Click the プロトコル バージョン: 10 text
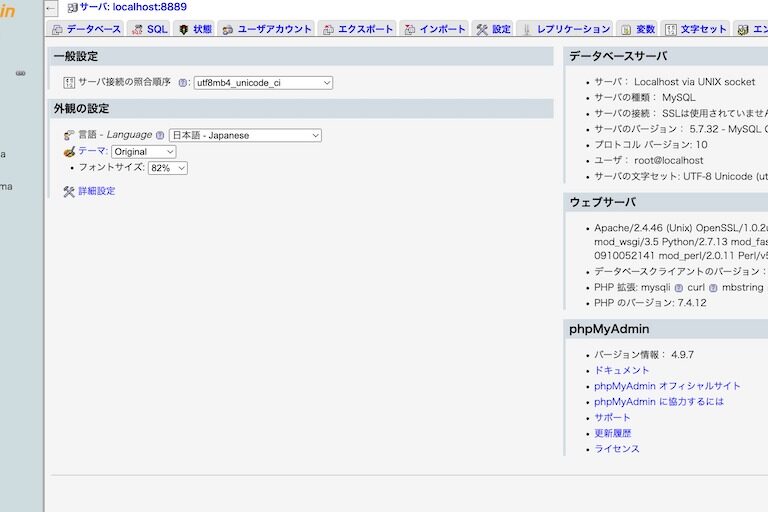 click(651, 145)
